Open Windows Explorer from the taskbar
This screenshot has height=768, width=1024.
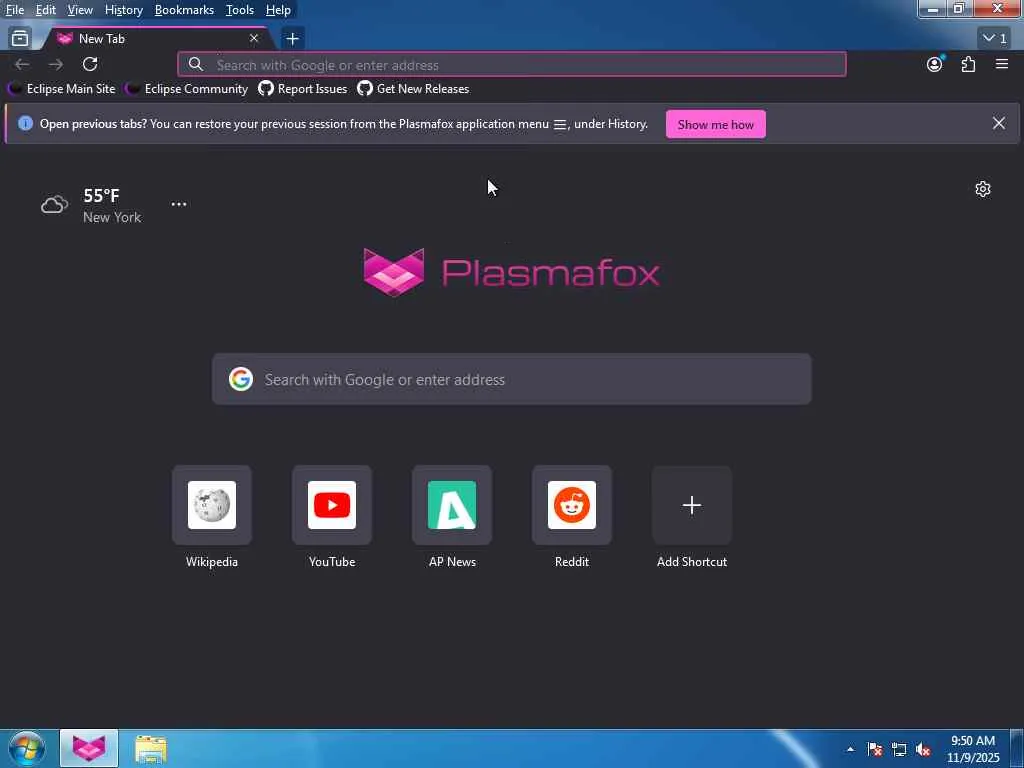[151, 749]
